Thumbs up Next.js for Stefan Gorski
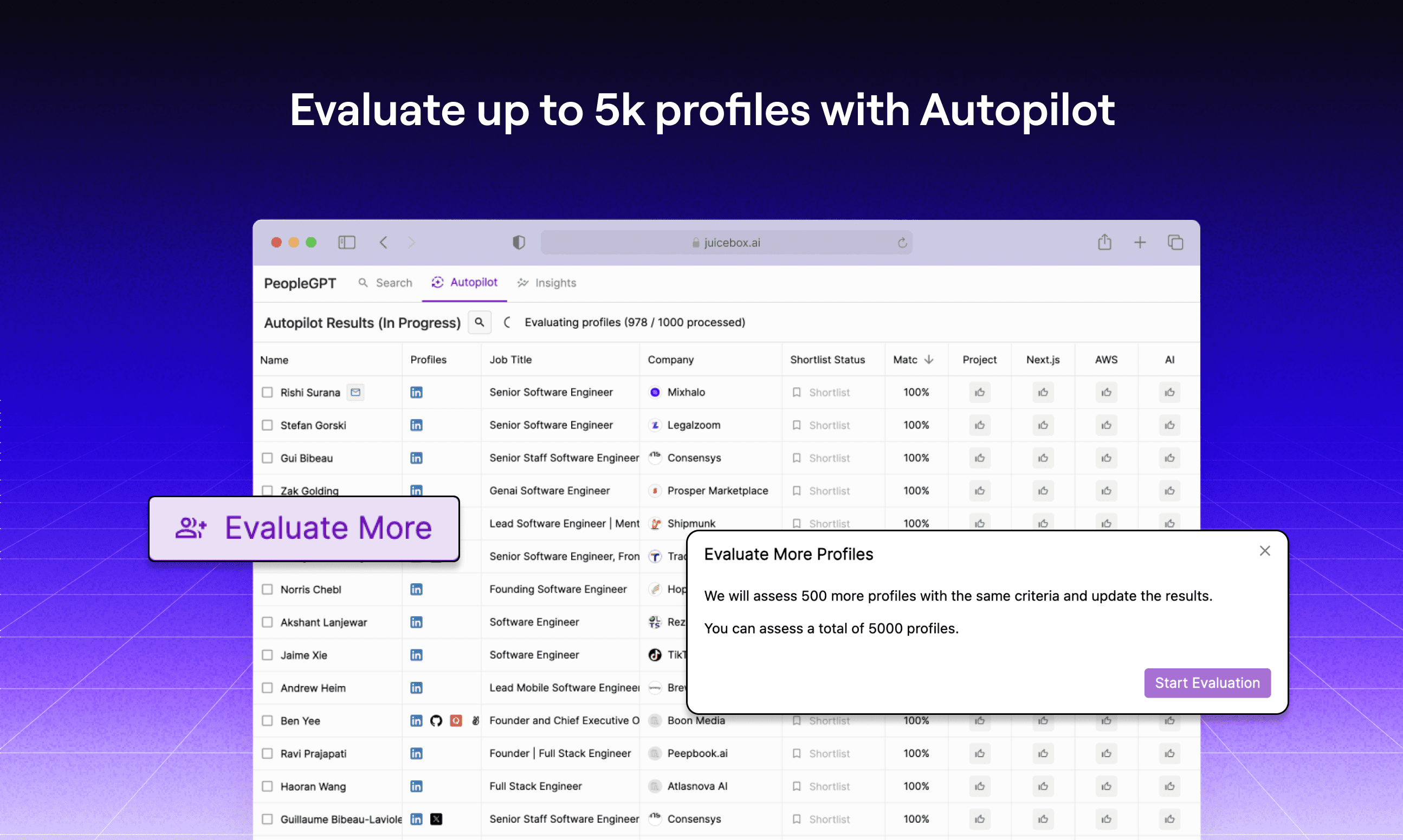 pos(1043,425)
